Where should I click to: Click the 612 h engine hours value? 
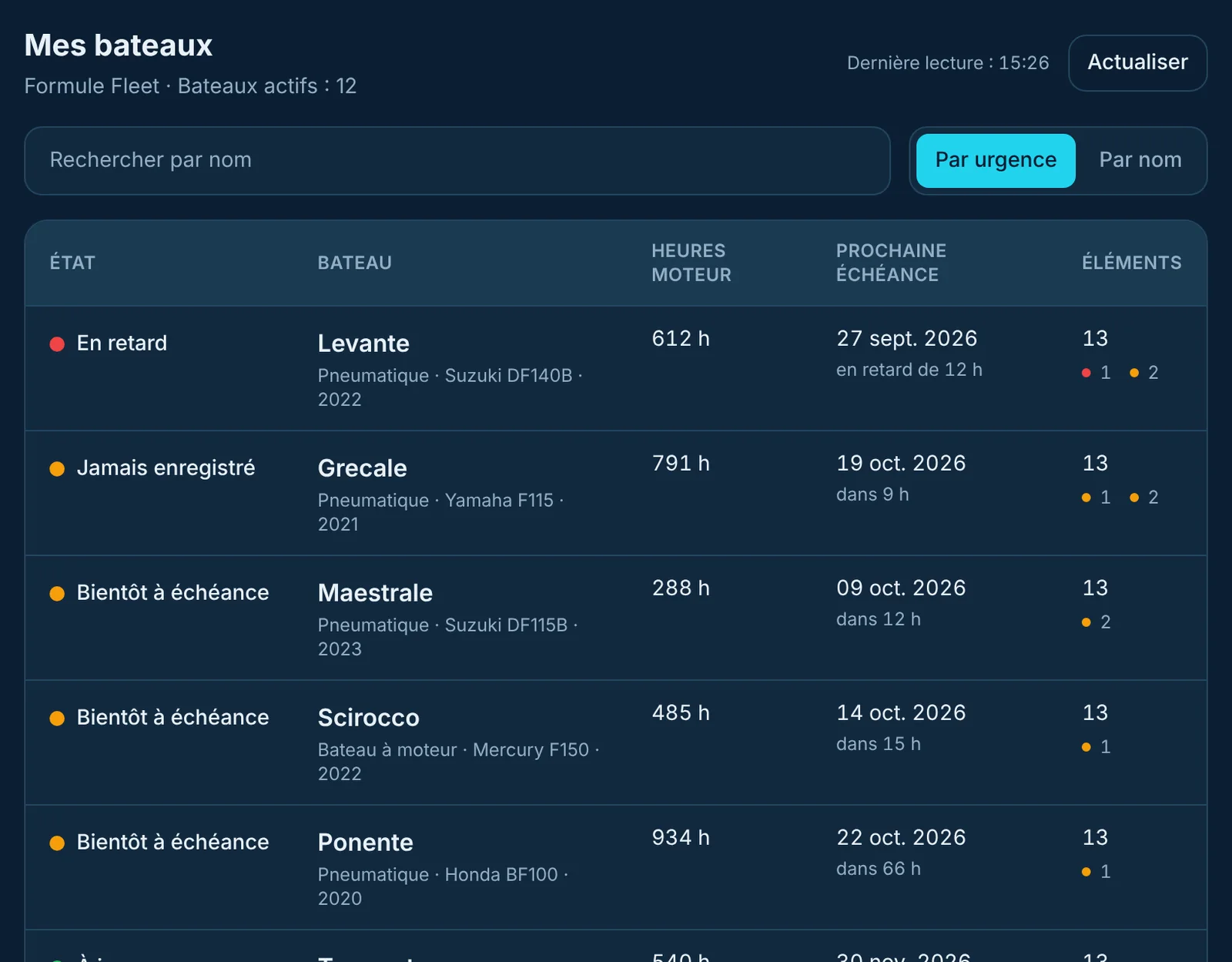point(681,339)
